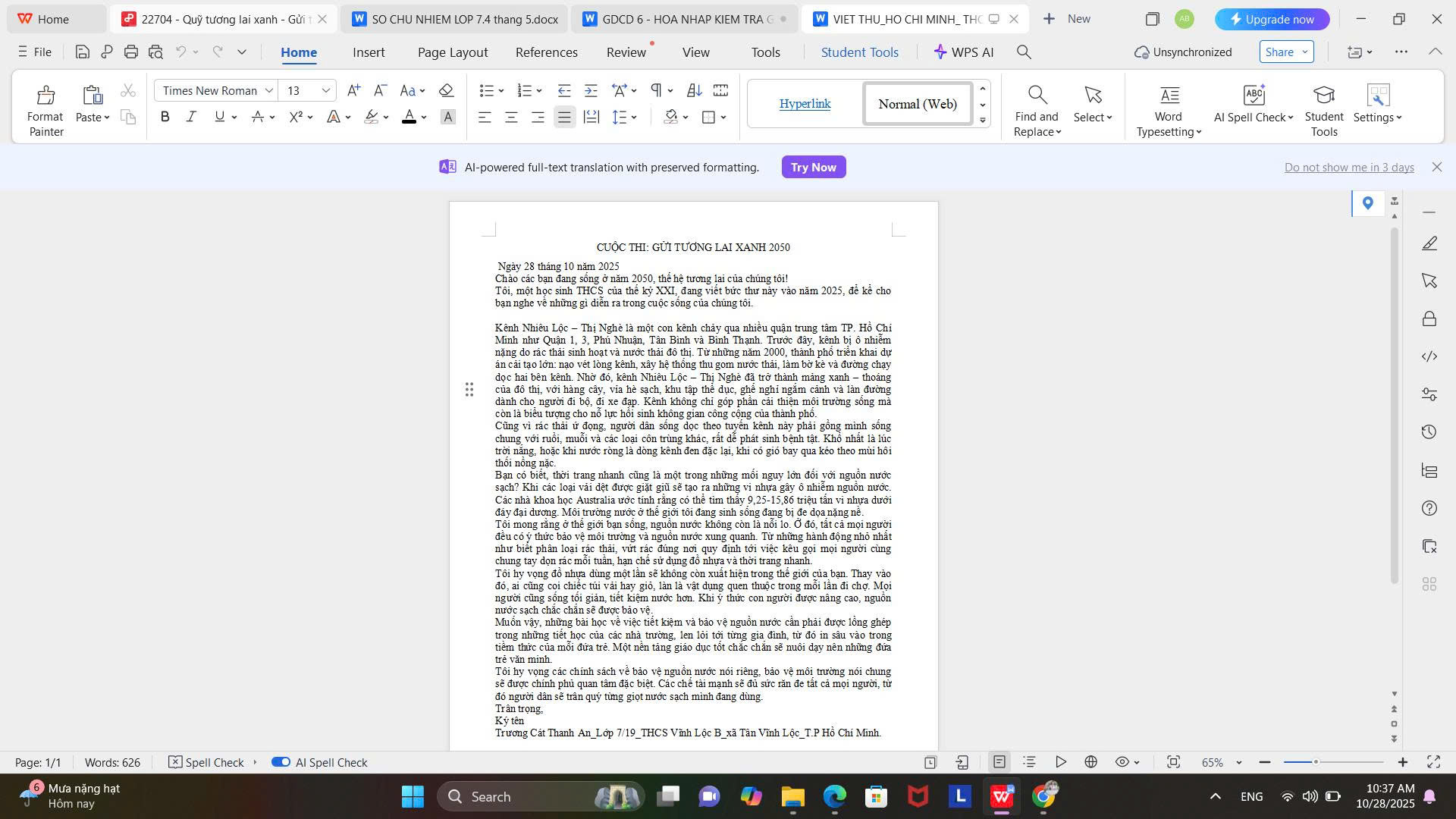1456x819 pixels.
Task: Open the font name dropdown
Action: pos(268,91)
